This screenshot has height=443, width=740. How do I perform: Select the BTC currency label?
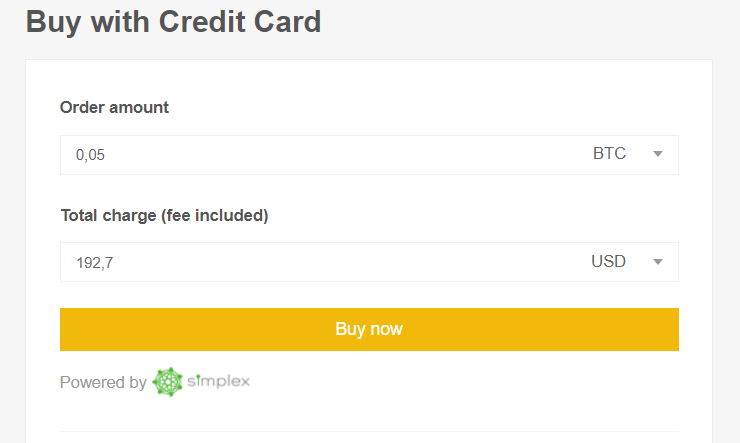click(x=609, y=153)
